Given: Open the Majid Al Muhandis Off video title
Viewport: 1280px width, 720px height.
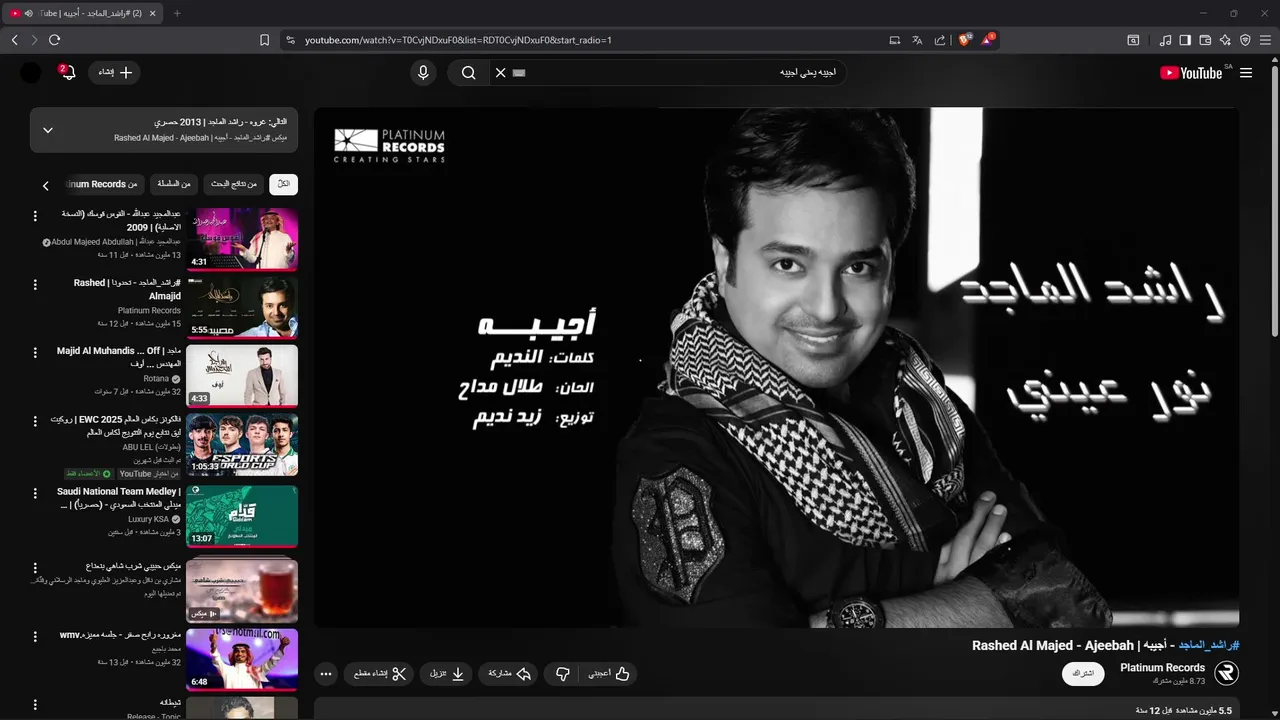Looking at the screenshot, I should pos(119,357).
